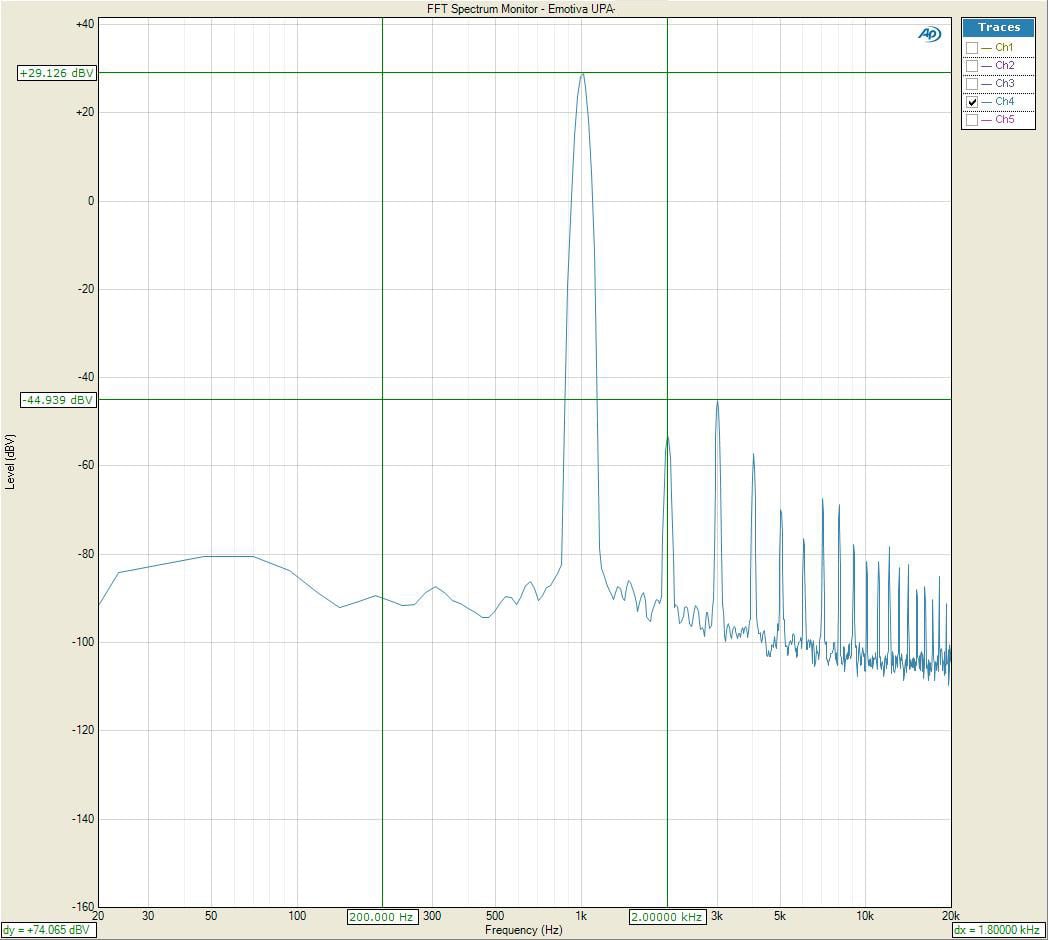This screenshot has width=1048, height=940.
Task: Click the Traces legend header
Action: (998, 27)
